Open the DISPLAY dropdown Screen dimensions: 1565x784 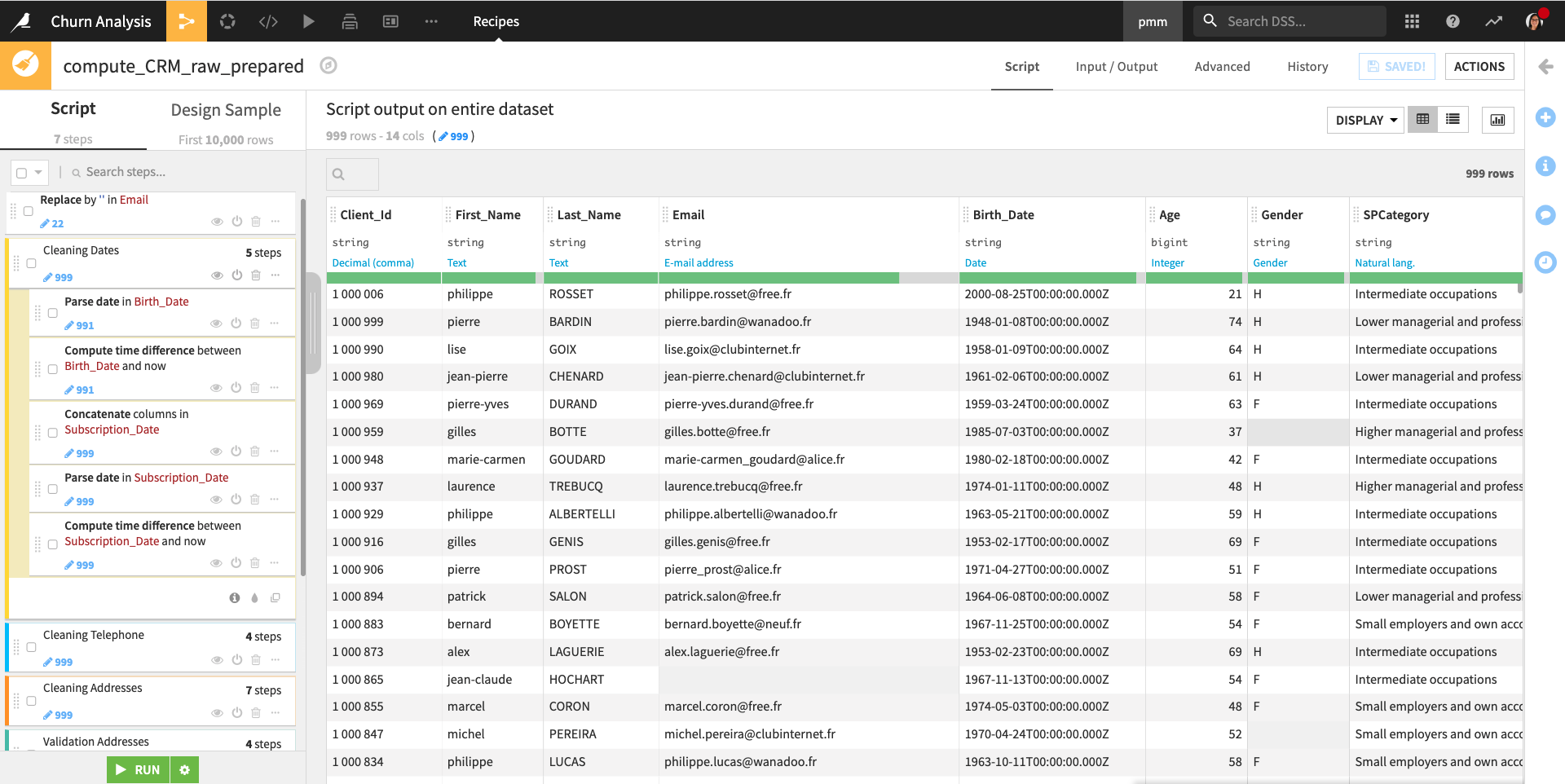[1364, 120]
